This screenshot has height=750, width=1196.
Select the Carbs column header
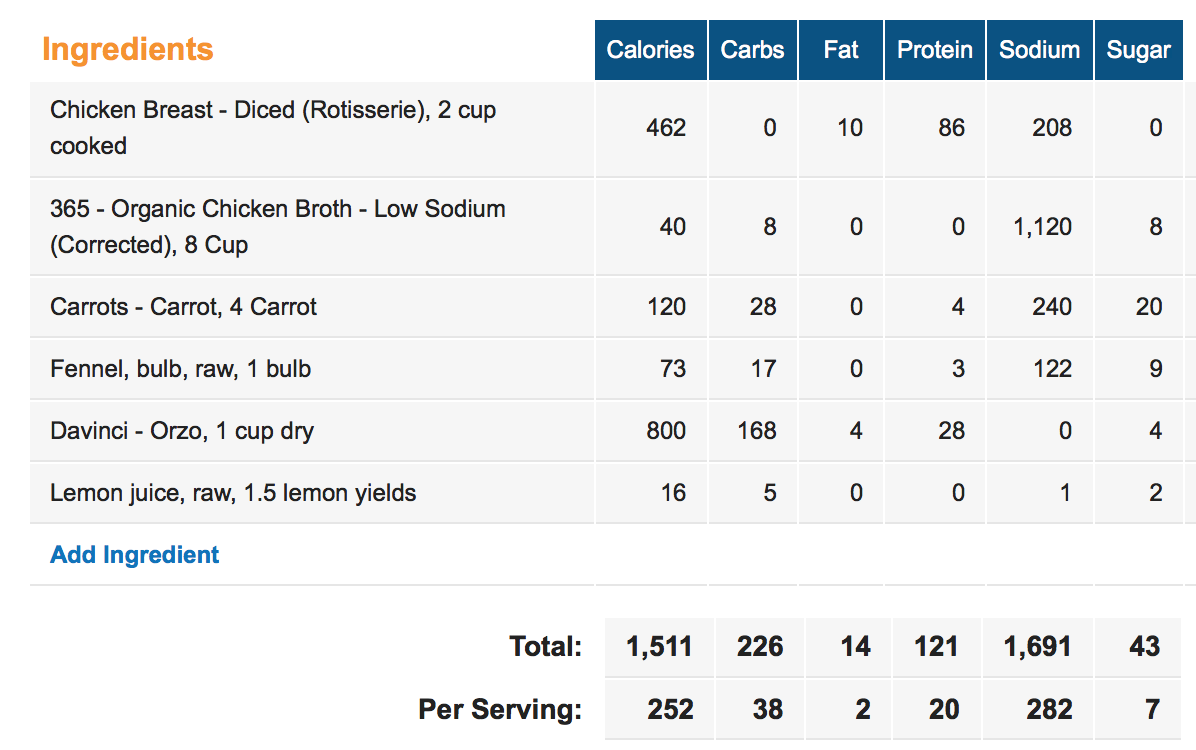pyautogui.click(x=753, y=50)
